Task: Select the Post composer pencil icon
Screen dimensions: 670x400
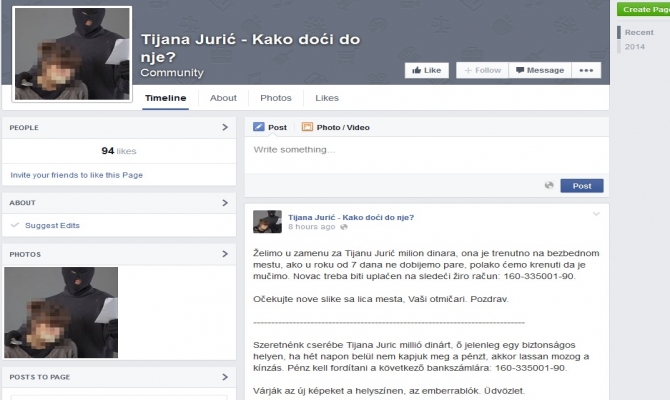Action: point(259,127)
